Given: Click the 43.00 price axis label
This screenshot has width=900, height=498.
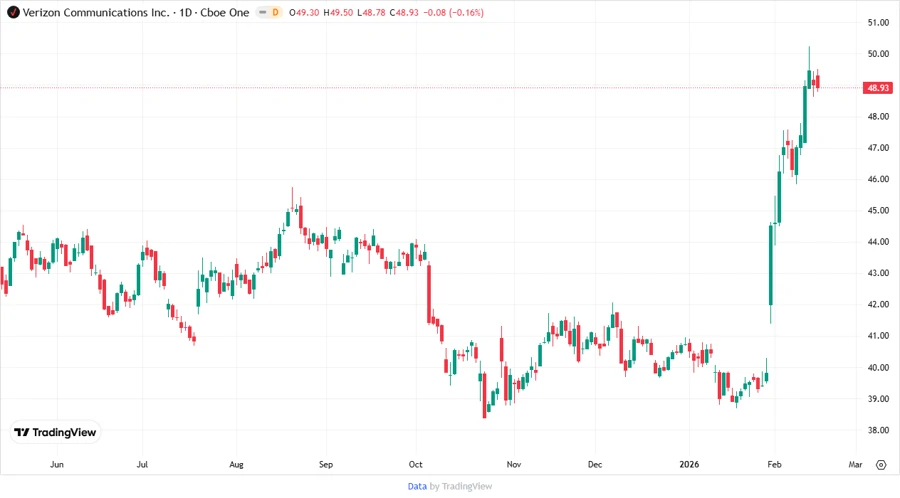Looking at the screenshot, I should (878, 273).
